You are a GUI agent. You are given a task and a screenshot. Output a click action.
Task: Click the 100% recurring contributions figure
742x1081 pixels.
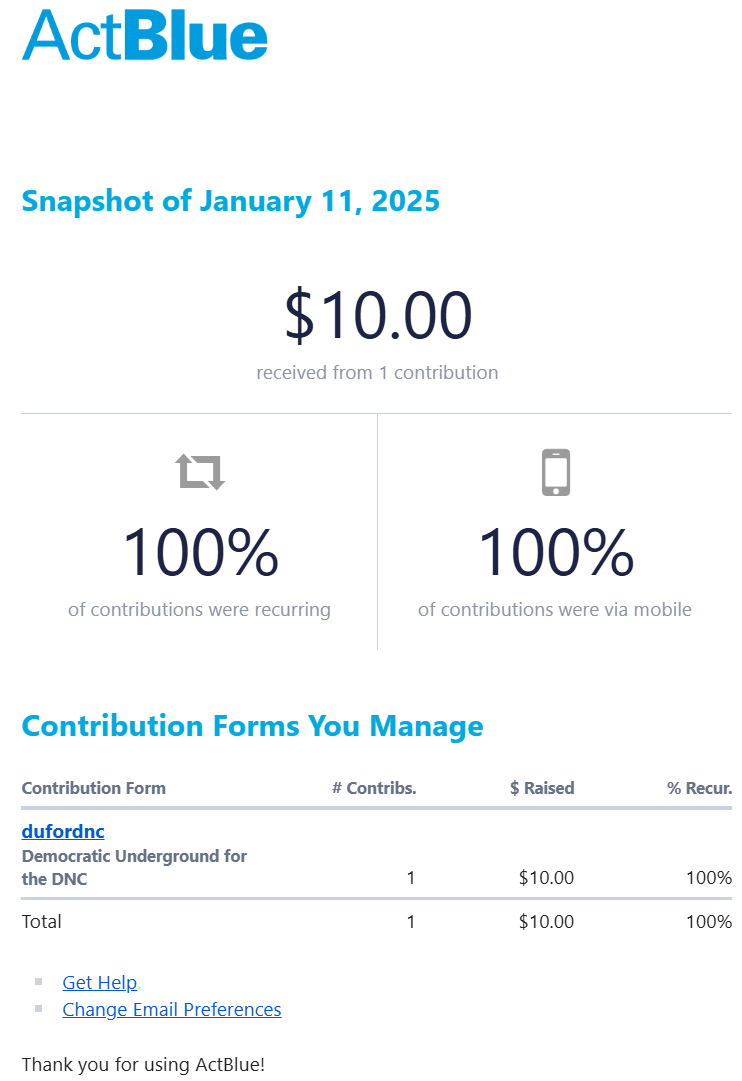click(200, 553)
